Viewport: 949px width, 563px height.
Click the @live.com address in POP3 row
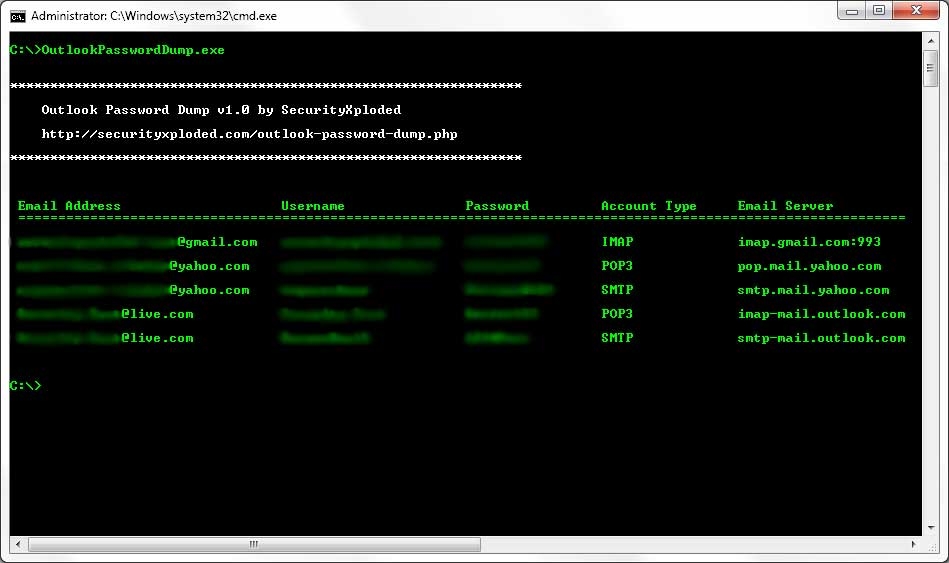click(x=105, y=314)
